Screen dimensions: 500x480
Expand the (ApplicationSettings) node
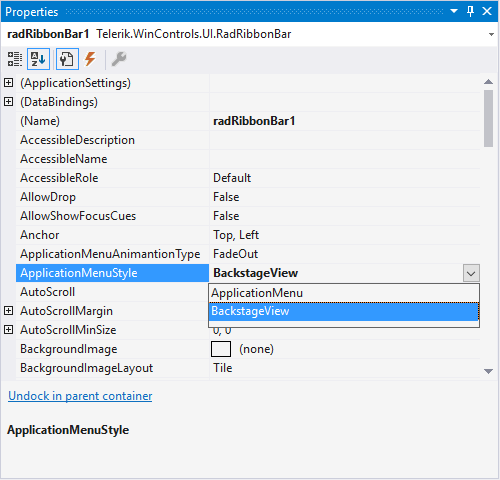pyautogui.click(x=9, y=83)
